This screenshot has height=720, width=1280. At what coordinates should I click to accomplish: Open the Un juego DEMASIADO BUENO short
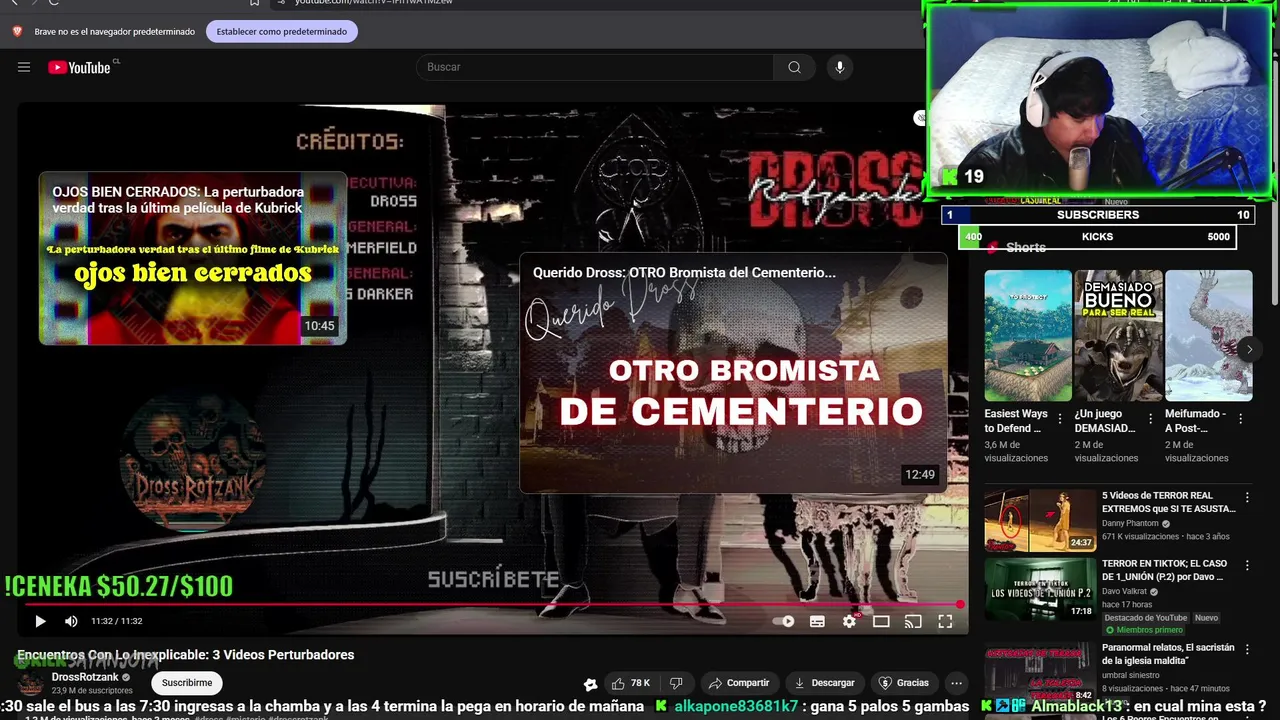point(1118,335)
